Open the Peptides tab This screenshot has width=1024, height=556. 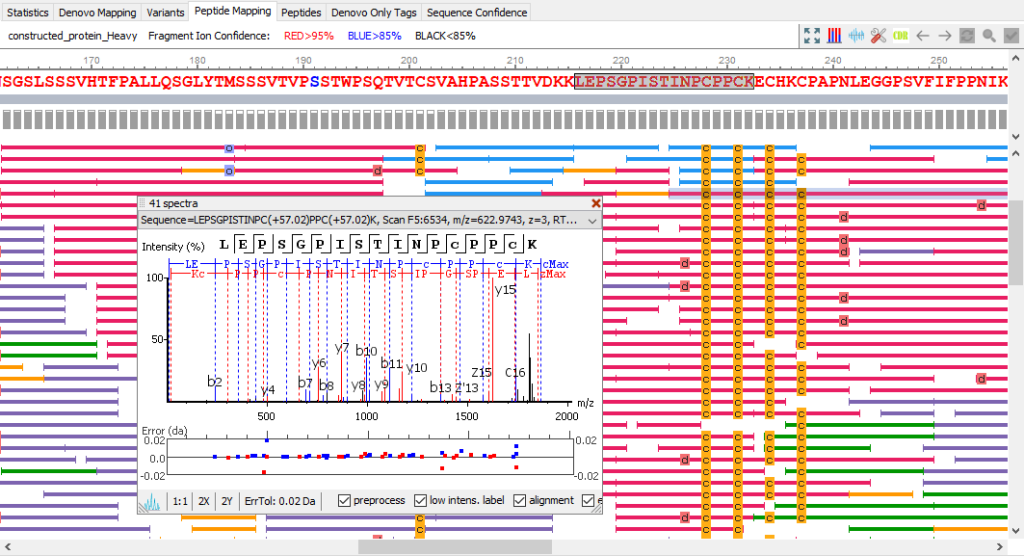pos(301,12)
